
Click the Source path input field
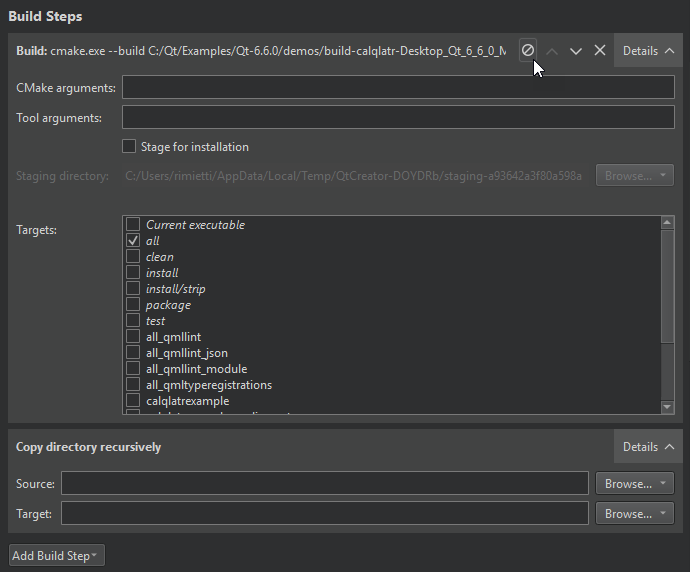pos(324,484)
